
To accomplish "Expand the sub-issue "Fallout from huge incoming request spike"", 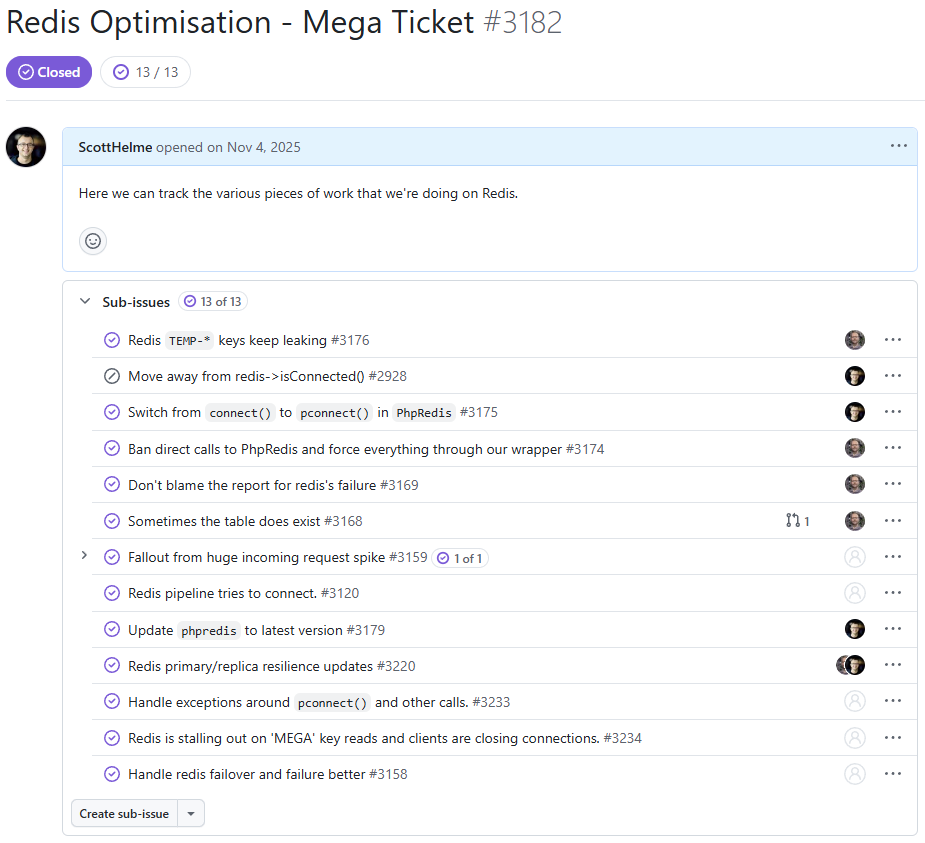I will pyautogui.click(x=84, y=556).
